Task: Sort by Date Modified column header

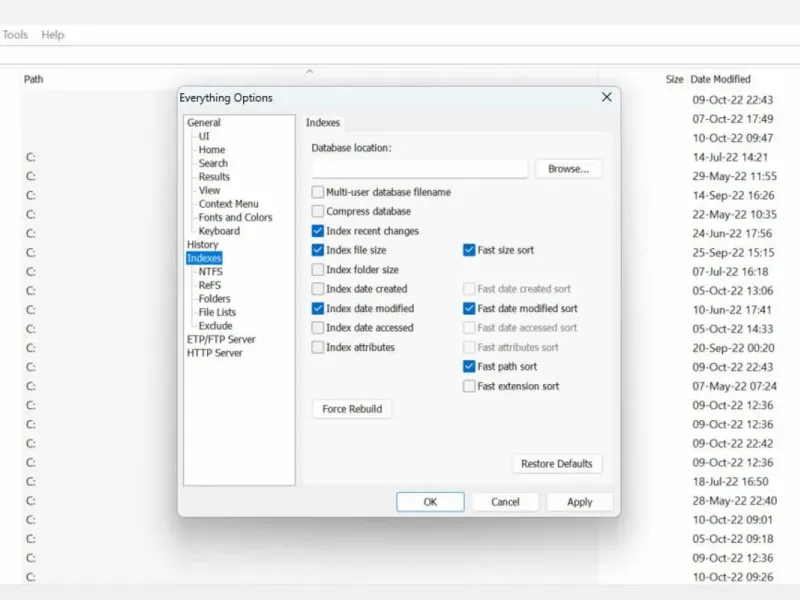Action: click(720, 79)
